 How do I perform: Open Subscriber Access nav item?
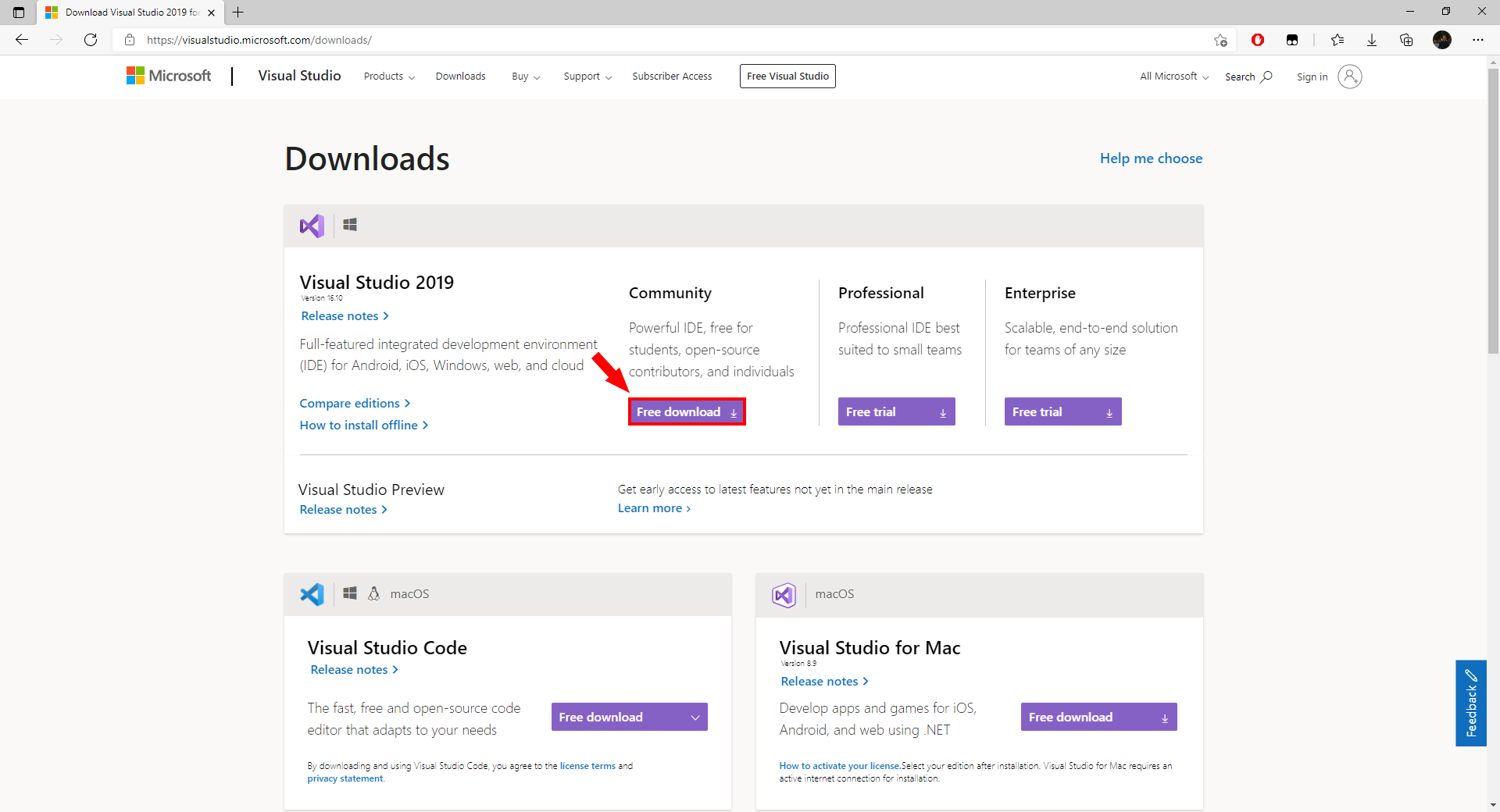tap(672, 77)
